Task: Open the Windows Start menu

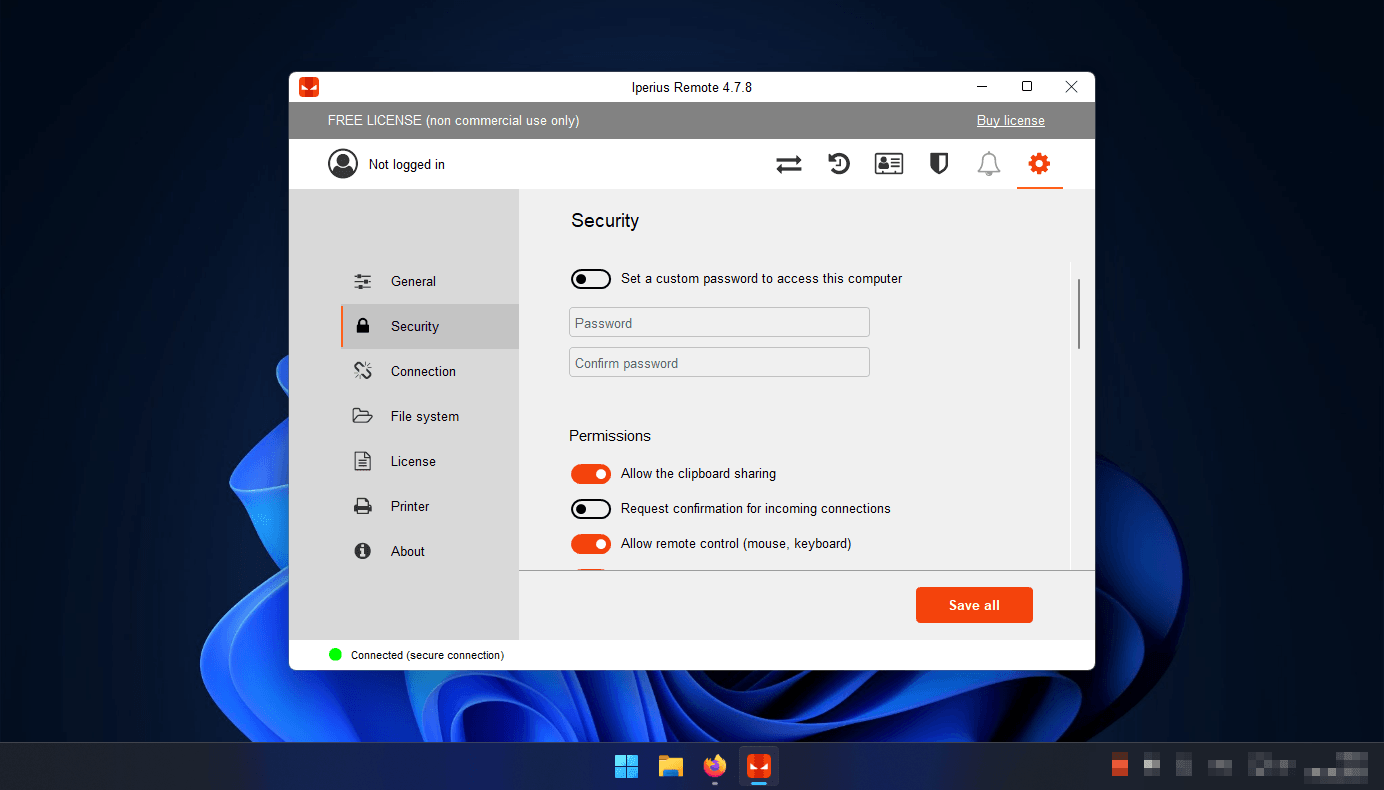Action: click(627, 766)
